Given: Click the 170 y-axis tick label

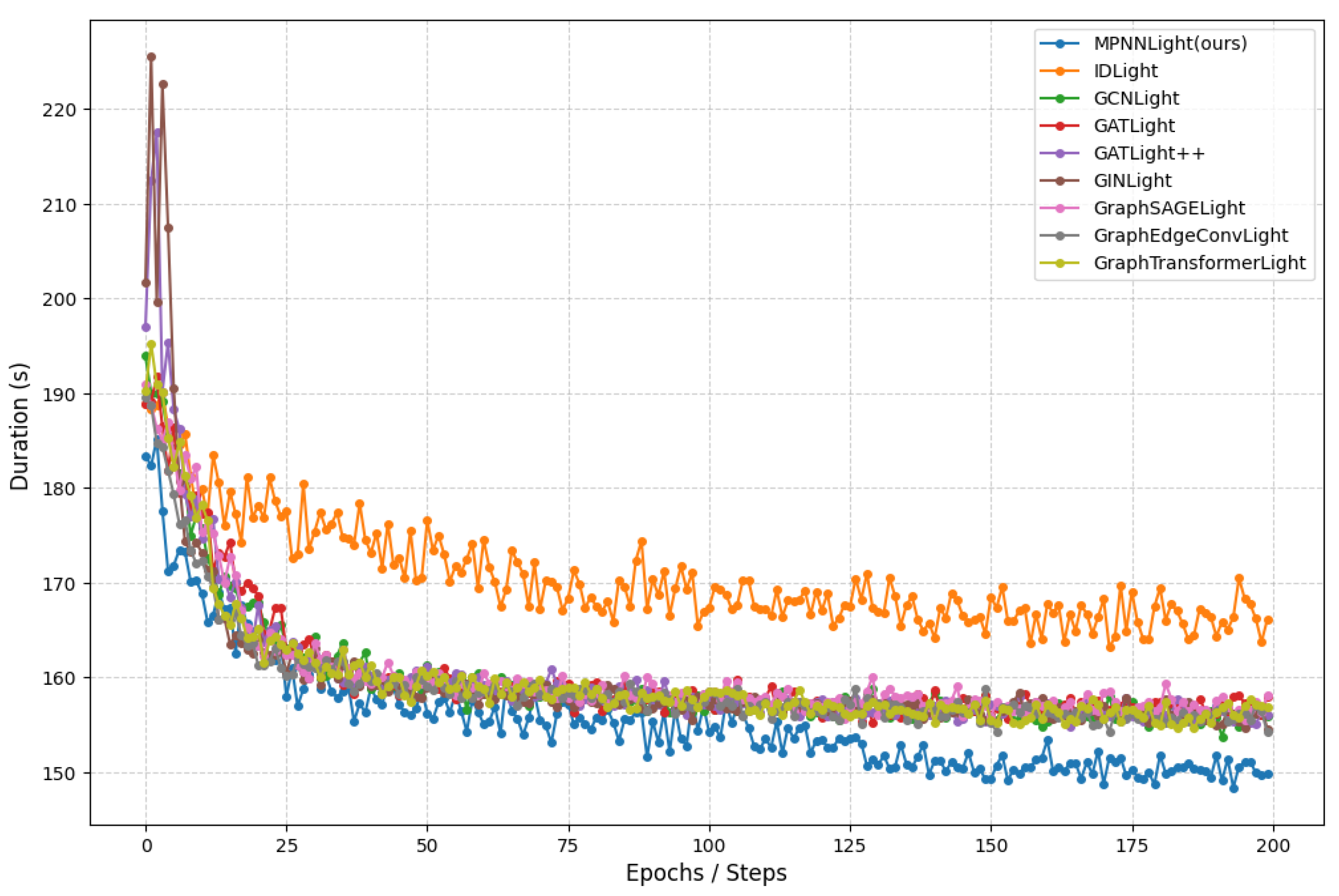Looking at the screenshot, I should pyautogui.click(x=60, y=584).
